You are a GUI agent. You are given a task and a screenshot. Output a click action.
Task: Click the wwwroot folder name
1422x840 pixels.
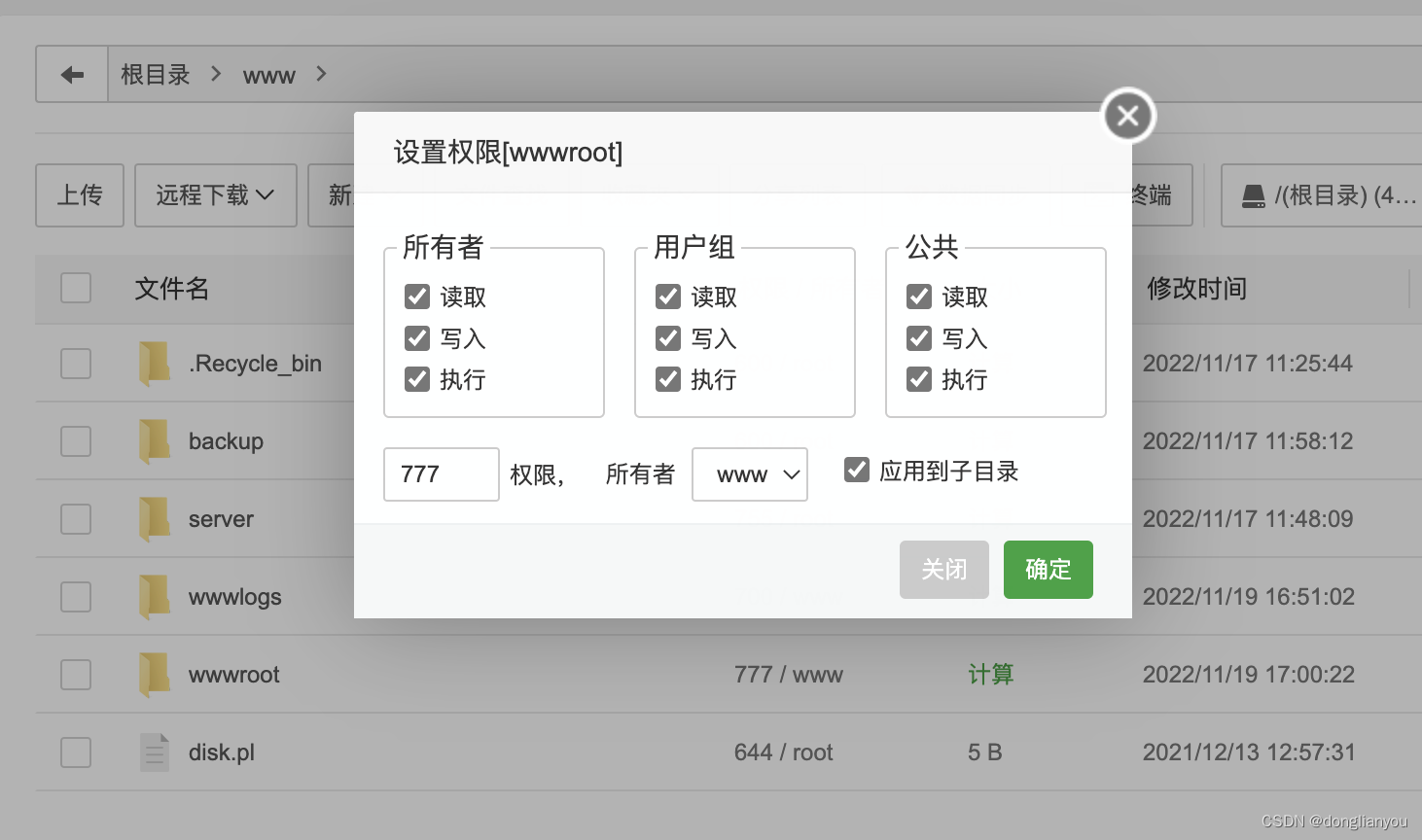(x=234, y=675)
